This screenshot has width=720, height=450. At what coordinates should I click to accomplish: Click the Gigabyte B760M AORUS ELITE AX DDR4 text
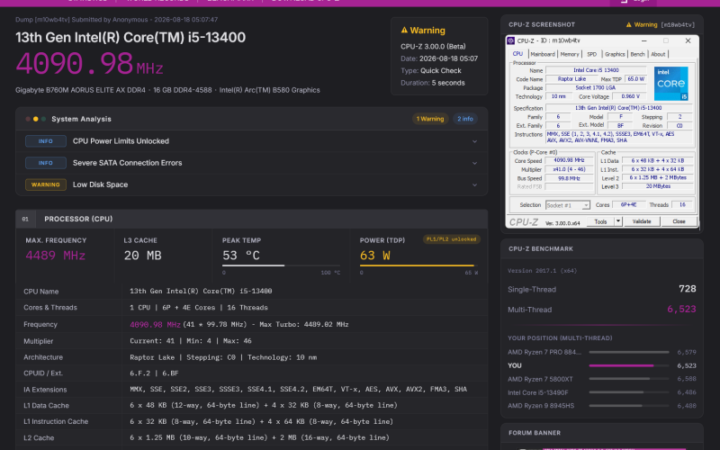(80, 90)
